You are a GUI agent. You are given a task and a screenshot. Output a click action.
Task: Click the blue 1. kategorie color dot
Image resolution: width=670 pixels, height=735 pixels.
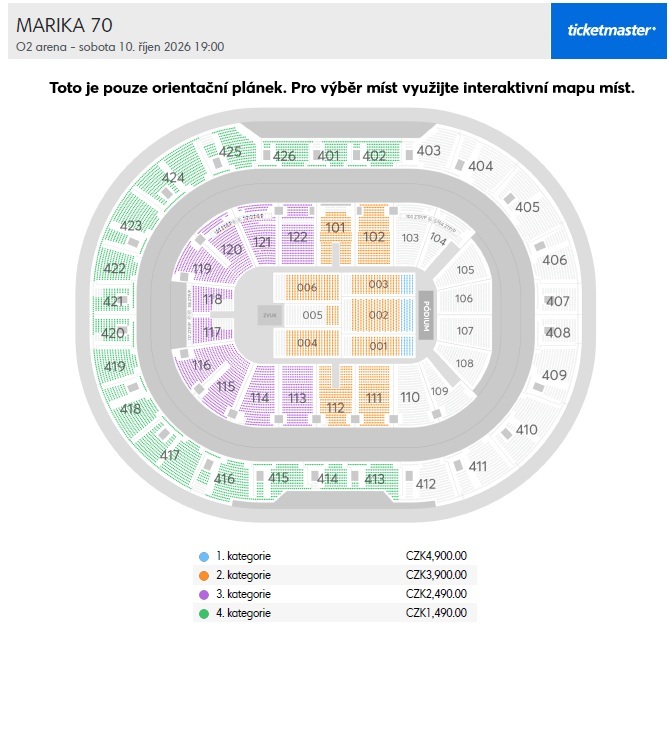[x=204, y=556]
